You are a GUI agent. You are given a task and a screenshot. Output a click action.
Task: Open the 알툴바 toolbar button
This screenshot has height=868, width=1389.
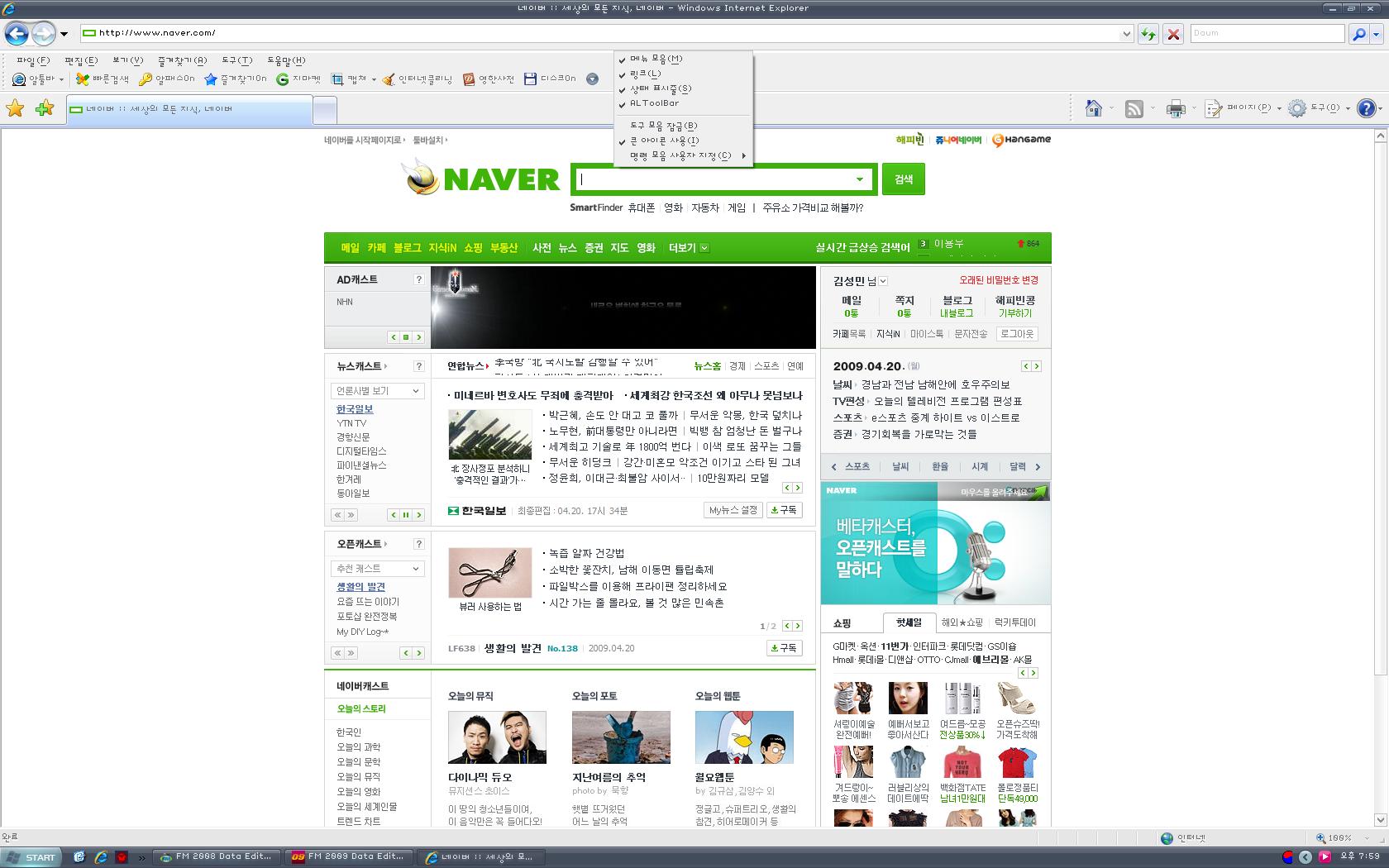pyautogui.click(x=38, y=79)
